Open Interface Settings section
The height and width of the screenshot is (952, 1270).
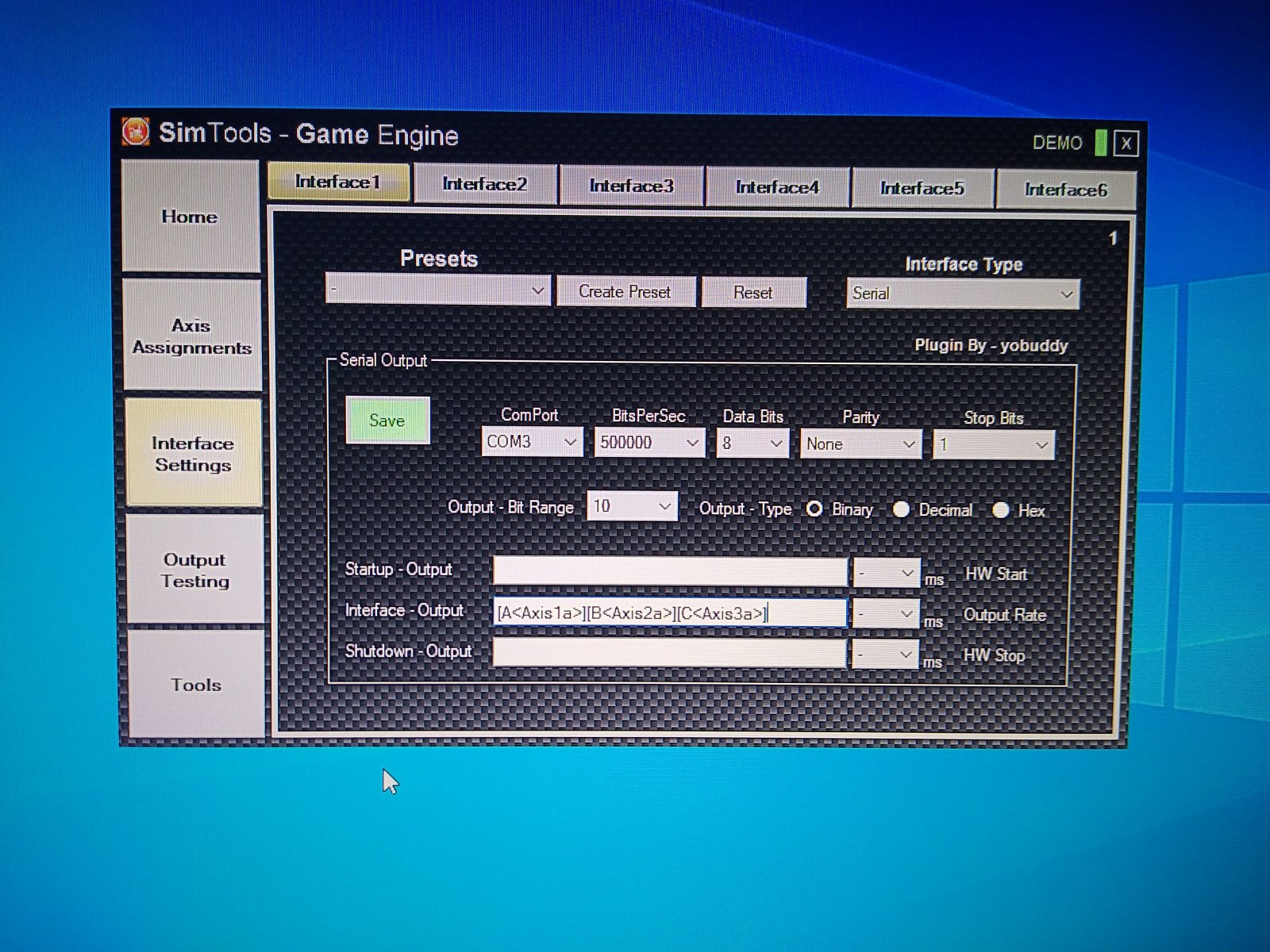(193, 453)
